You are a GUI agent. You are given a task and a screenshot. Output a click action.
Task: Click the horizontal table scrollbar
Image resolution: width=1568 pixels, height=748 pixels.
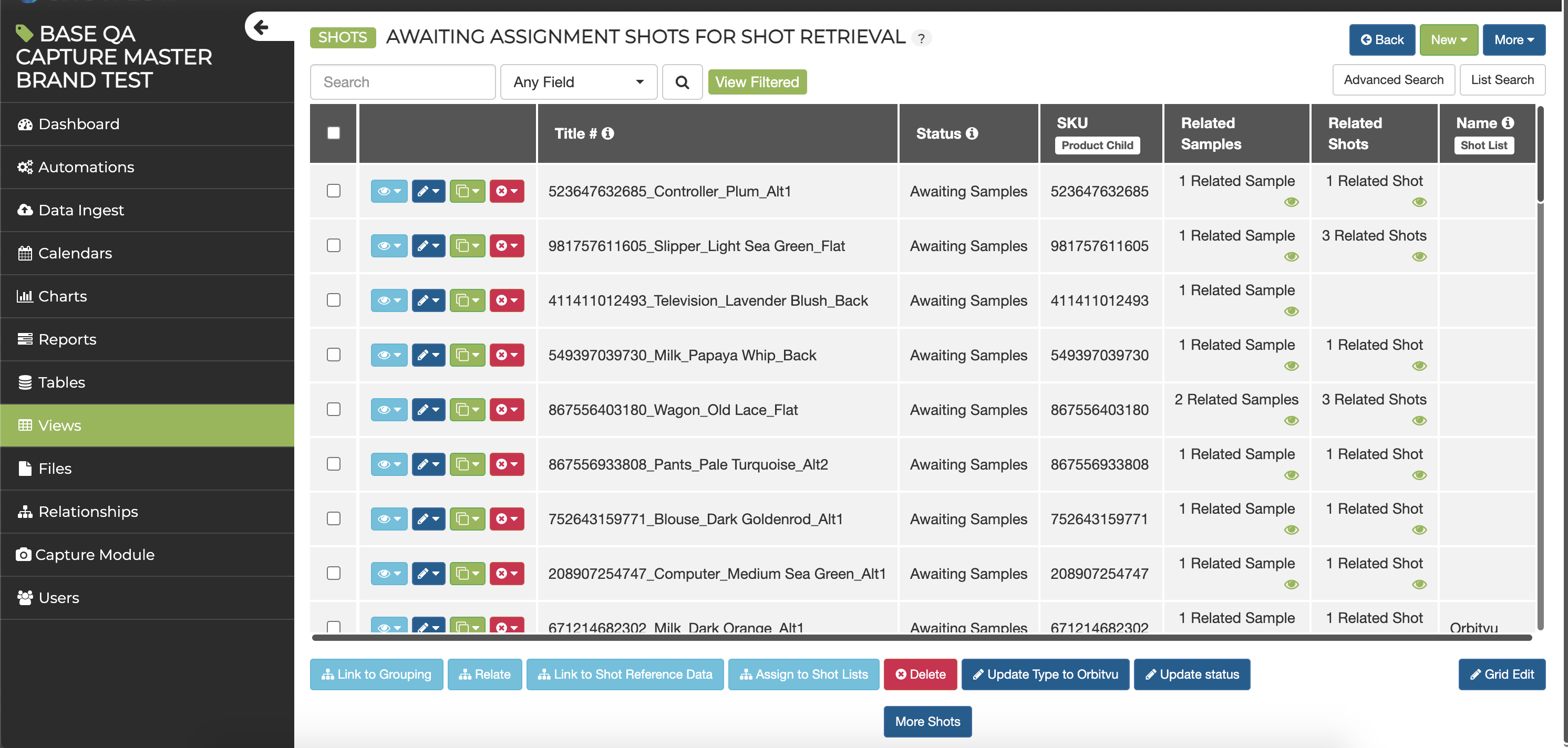point(922,638)
